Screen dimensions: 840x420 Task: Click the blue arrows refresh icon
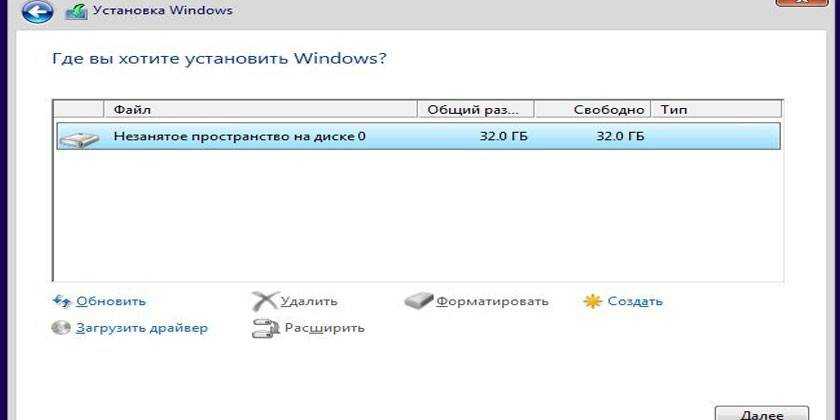click(61, 301)
